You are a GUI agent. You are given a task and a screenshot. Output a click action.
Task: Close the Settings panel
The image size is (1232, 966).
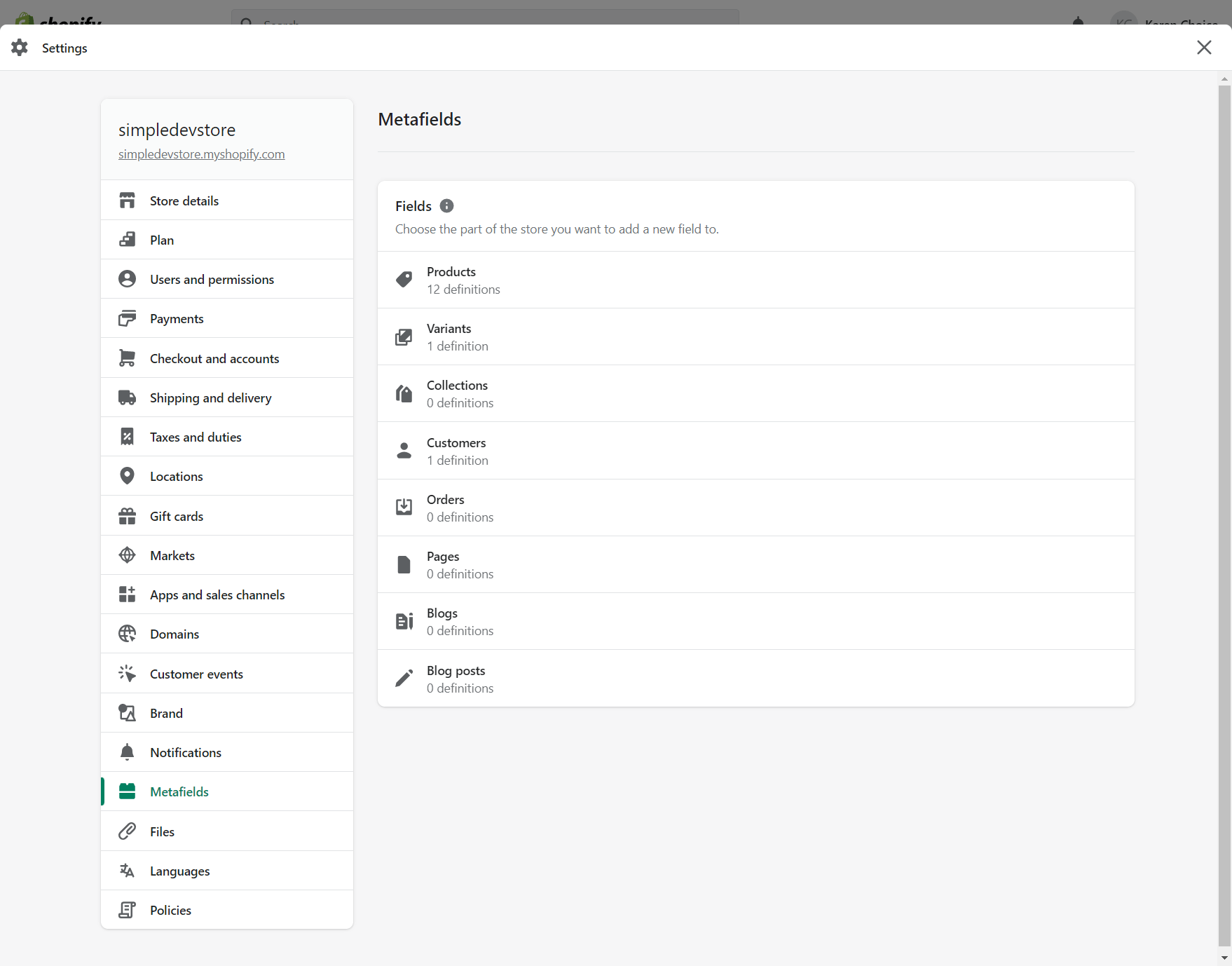pyautogui.click(x=1204, y=47)
